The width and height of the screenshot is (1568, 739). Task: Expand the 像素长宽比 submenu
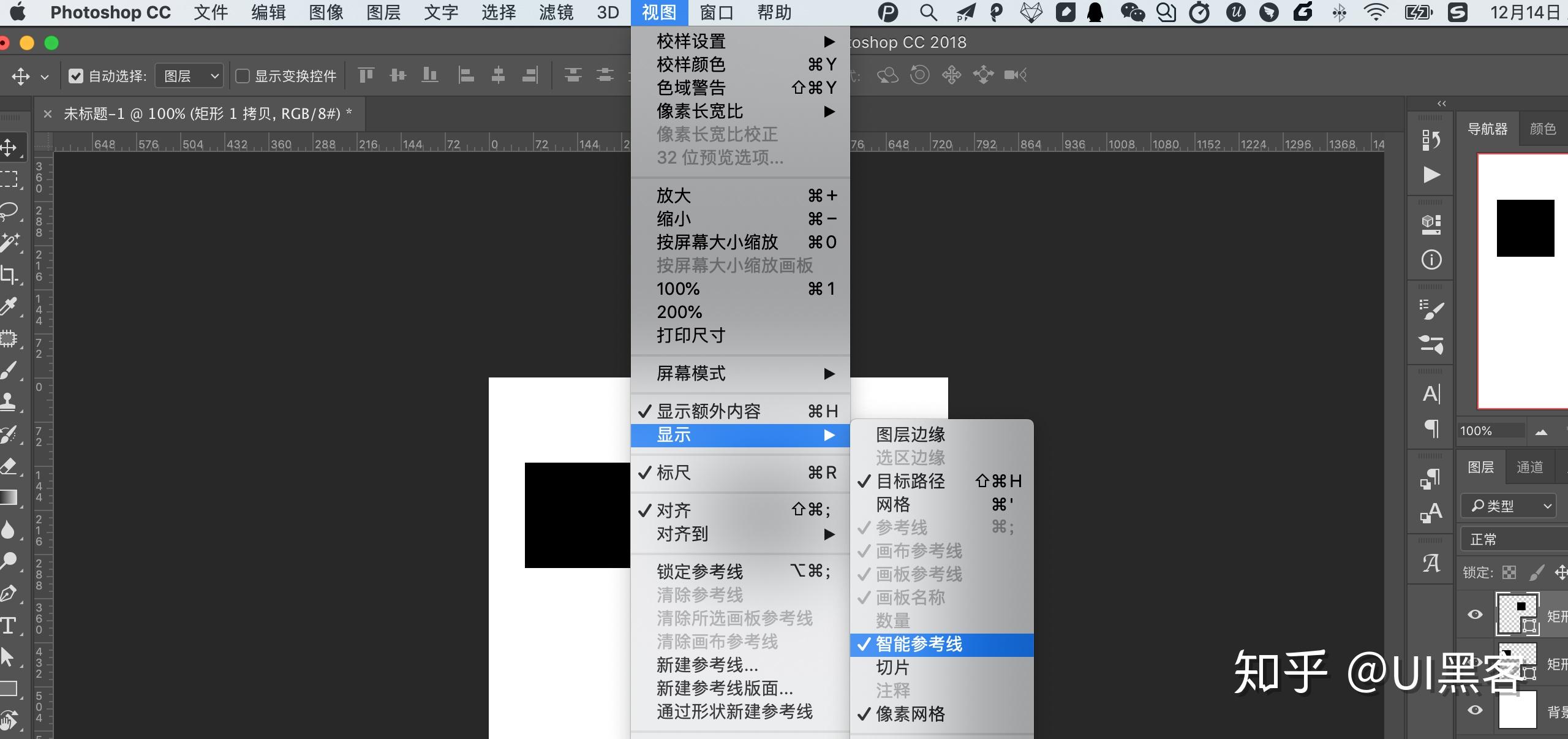(741, 111)
